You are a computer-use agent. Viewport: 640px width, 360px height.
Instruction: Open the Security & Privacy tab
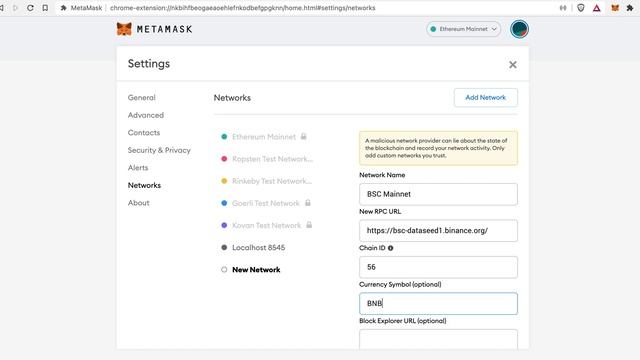tap(159, 150)
